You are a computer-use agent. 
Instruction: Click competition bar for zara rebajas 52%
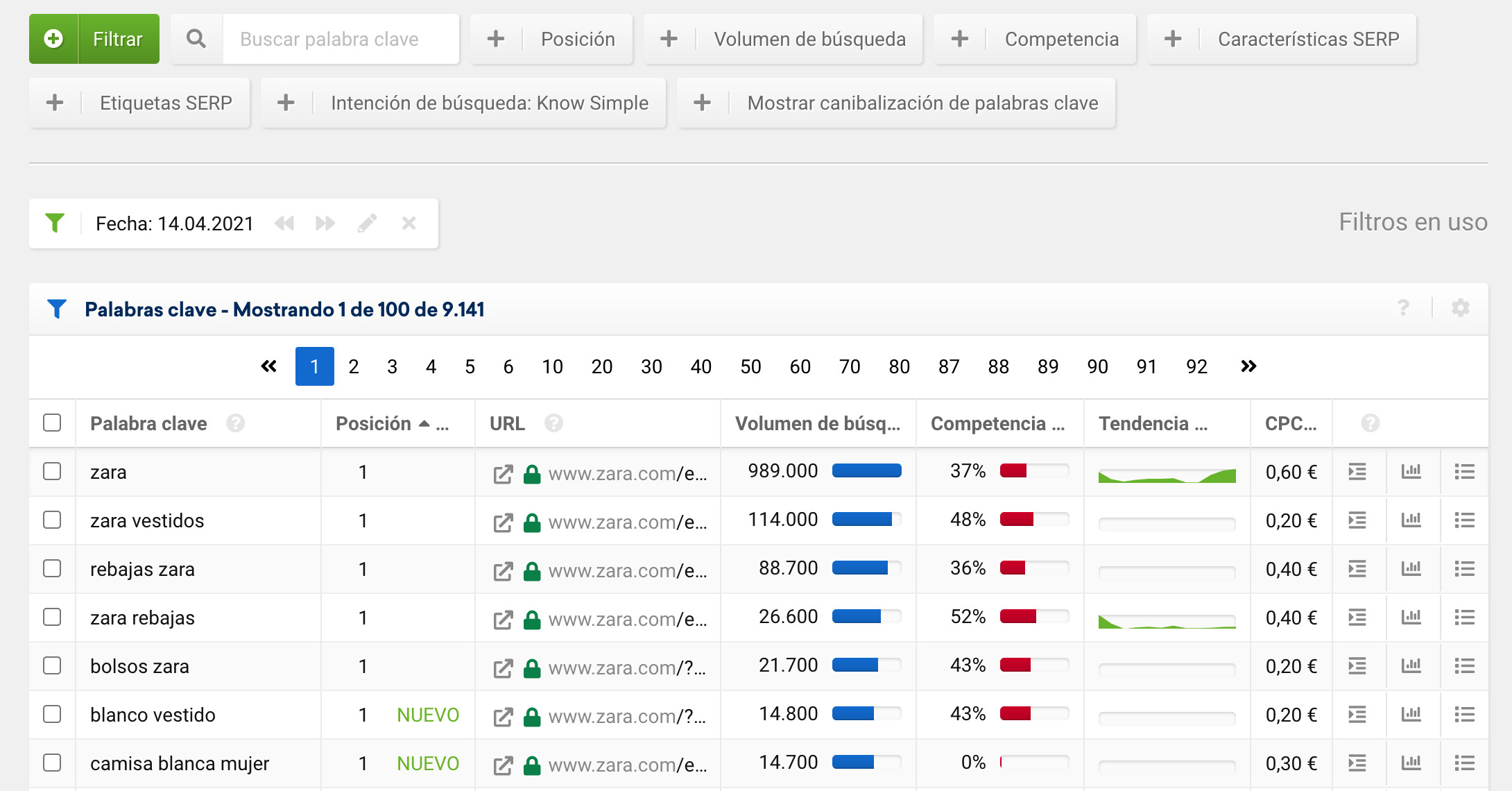pyautogui.click(x=1034, y=616)
